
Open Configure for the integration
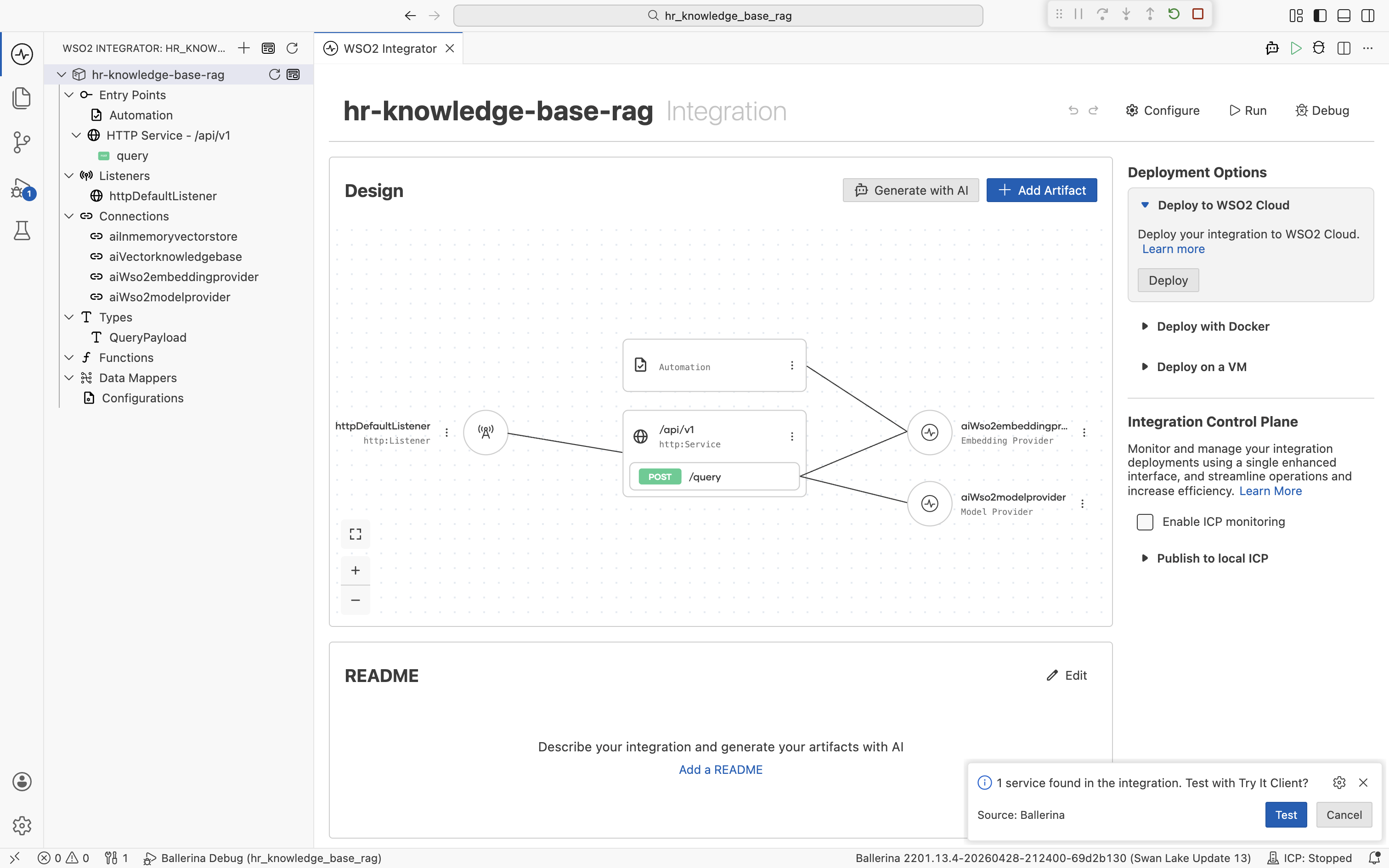tap(1163, 111)
